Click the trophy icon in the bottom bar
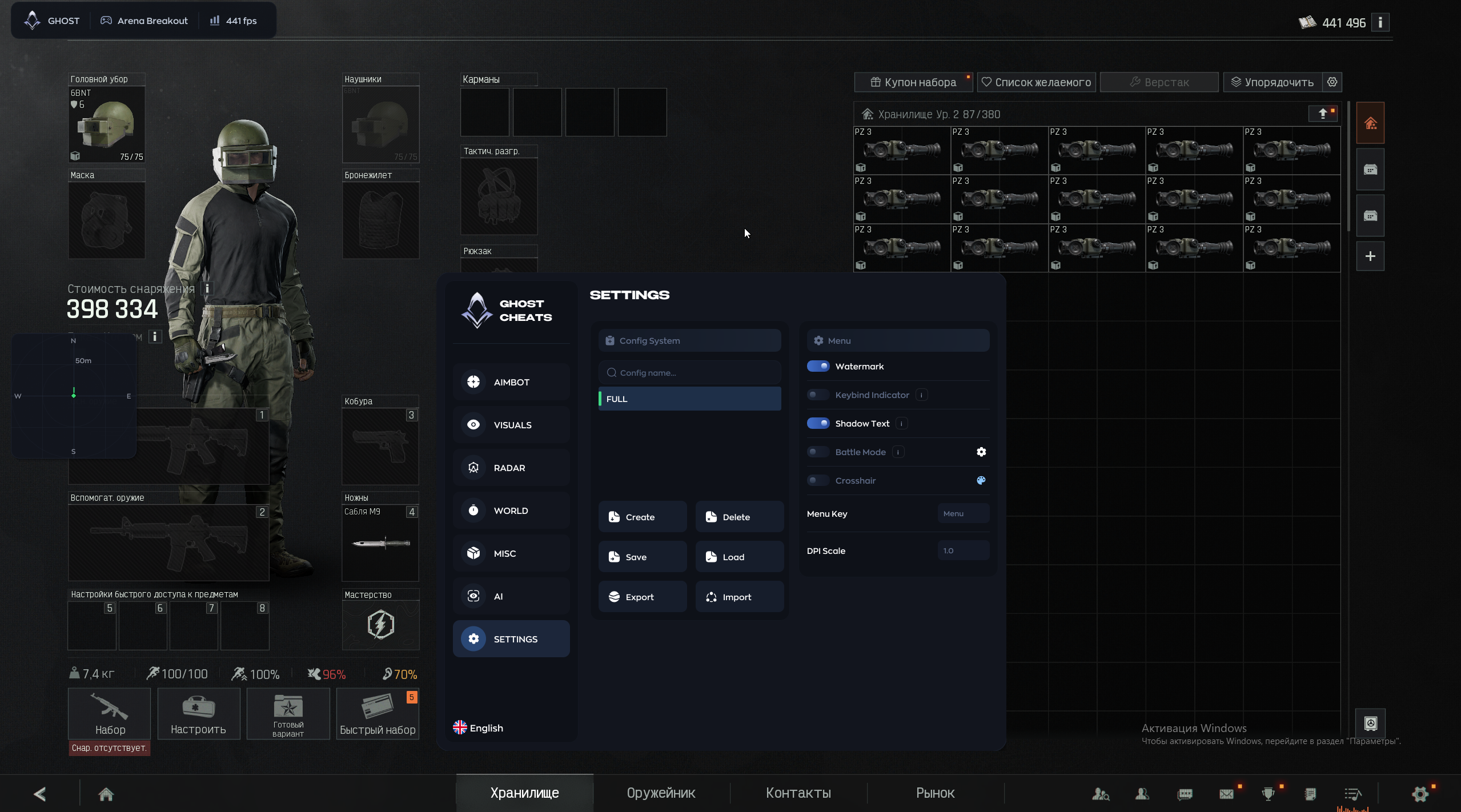 click(x=1268, y=794)
